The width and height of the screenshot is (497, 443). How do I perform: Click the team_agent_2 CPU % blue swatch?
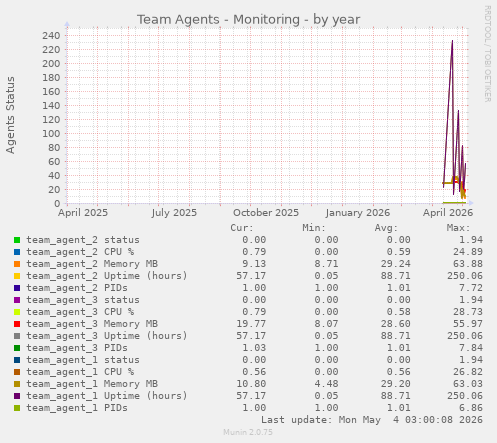coord(17,252)
